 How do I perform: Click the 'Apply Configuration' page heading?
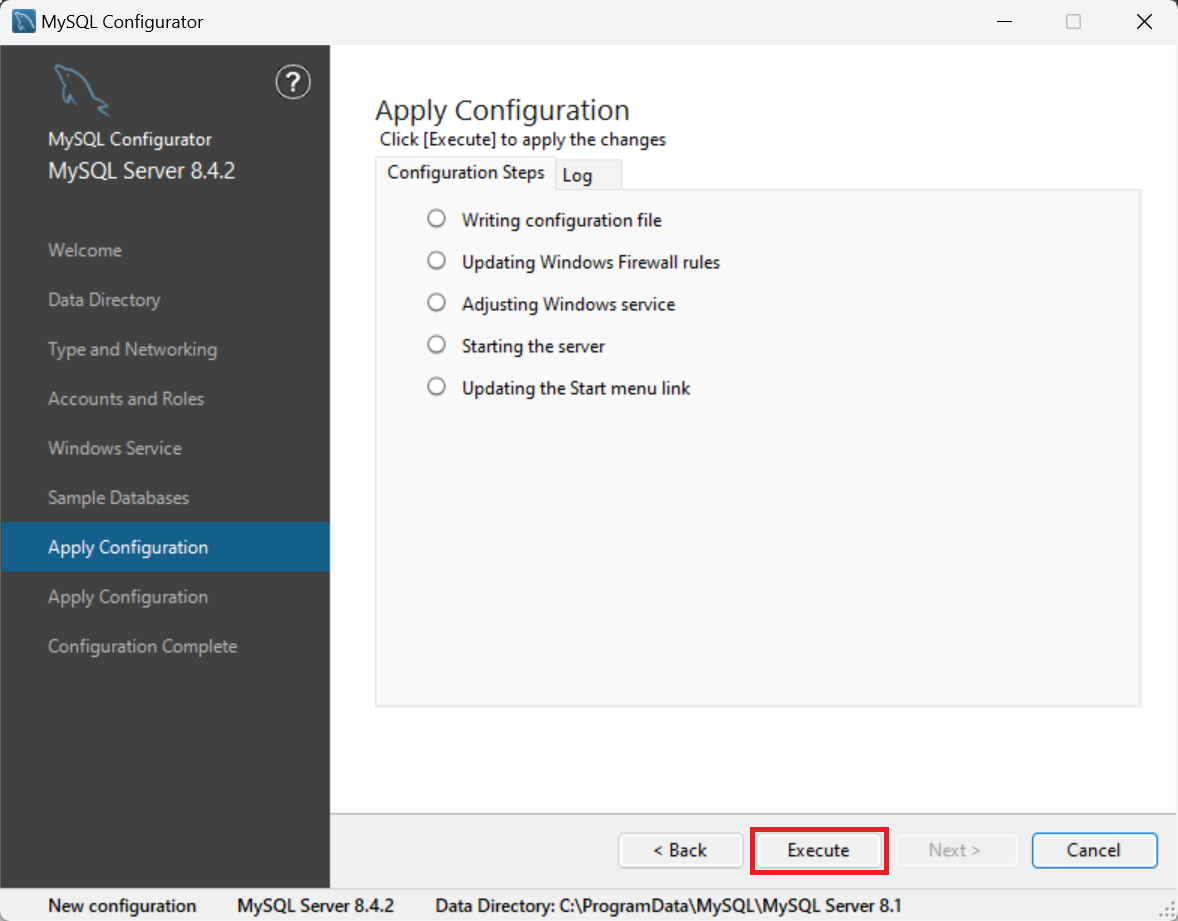(502, 110)
